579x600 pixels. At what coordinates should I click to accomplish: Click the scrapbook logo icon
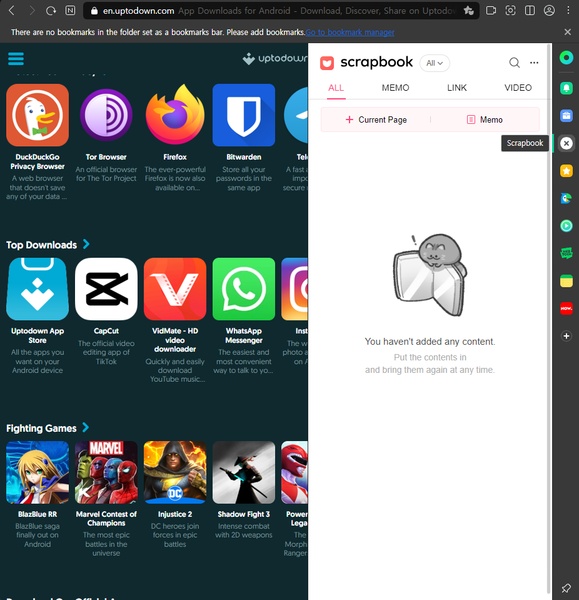327,63
